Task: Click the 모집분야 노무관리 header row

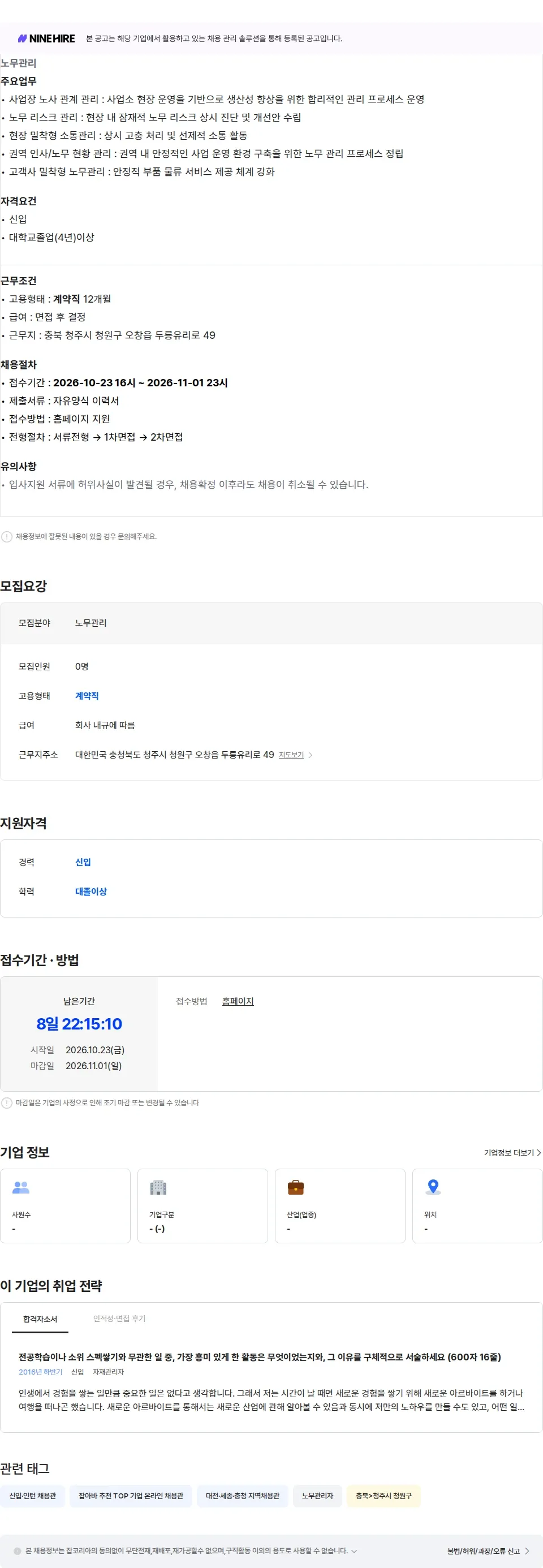Action: 271,623
